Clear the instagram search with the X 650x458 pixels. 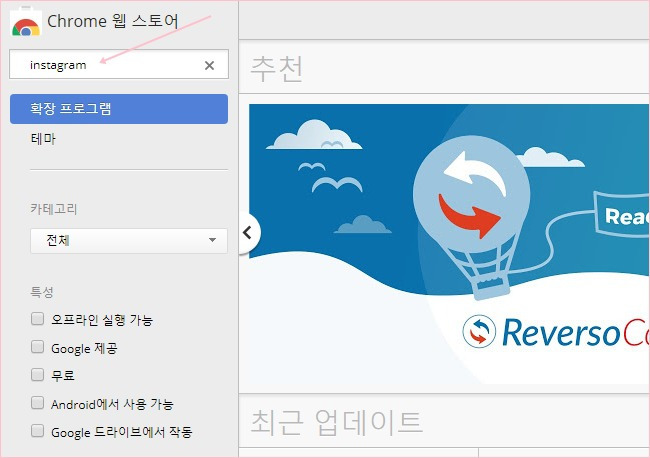(209, 65)
